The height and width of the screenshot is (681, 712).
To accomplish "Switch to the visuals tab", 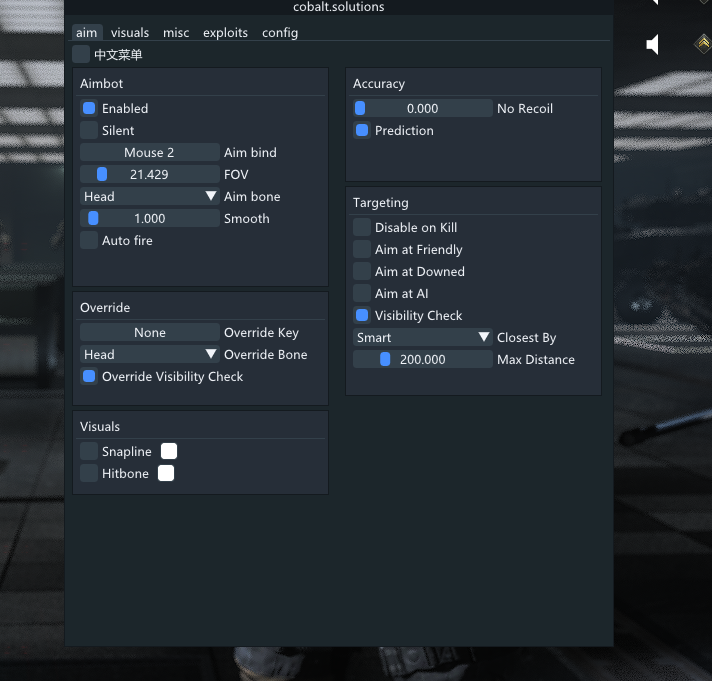I will 130,32.
